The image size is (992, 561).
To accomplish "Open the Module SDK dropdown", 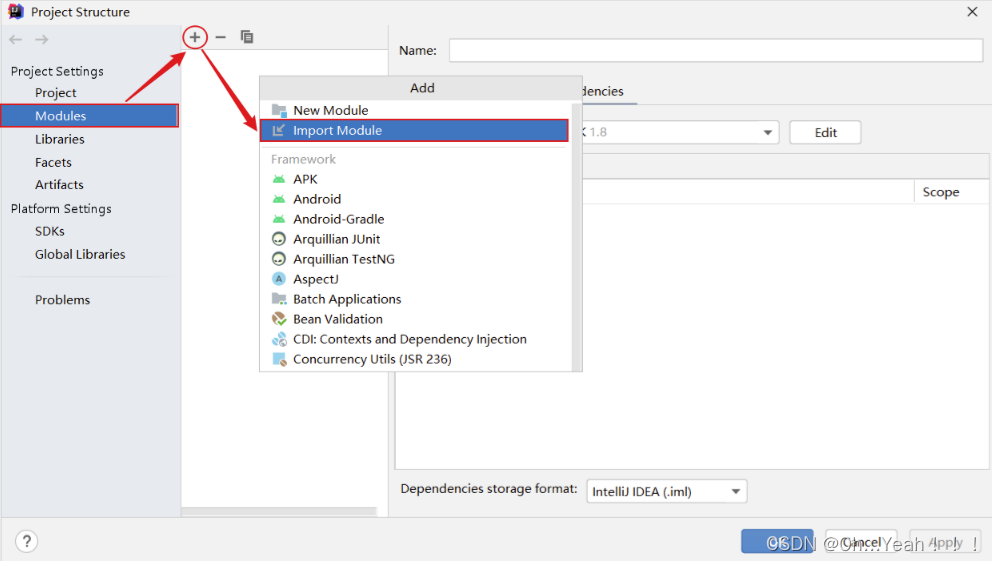I will [767, 132].
